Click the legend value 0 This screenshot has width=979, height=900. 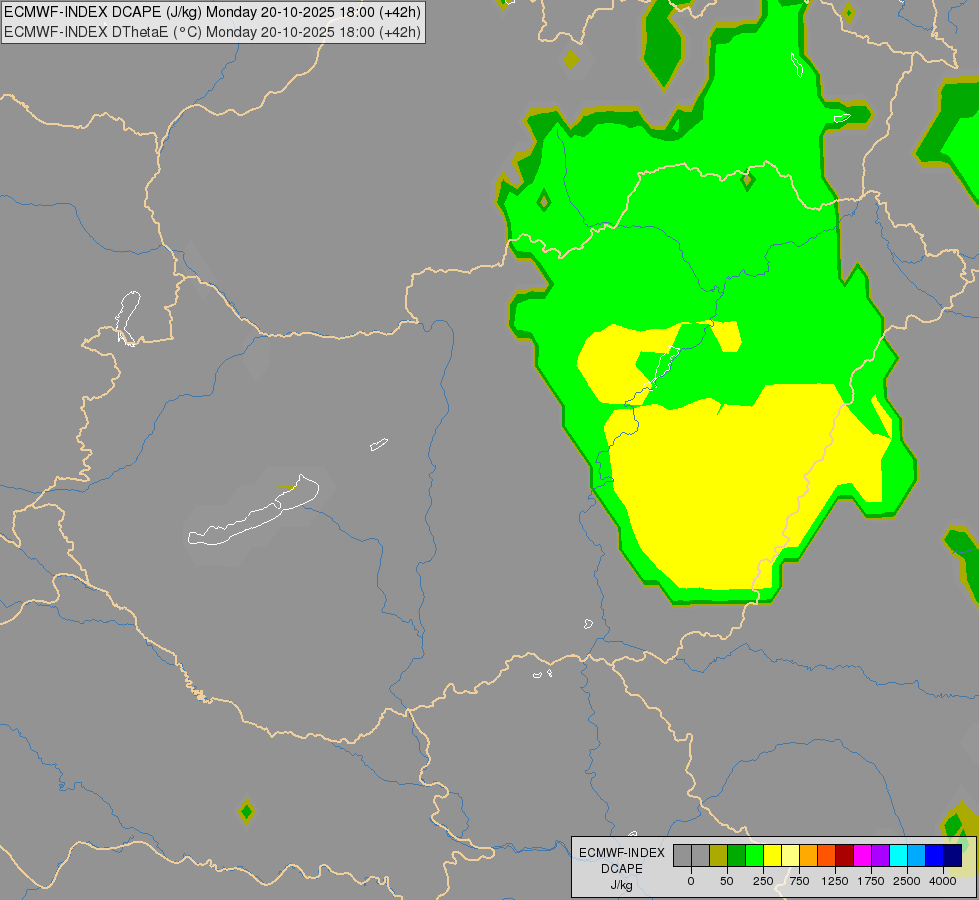click(x=691, y=881)
